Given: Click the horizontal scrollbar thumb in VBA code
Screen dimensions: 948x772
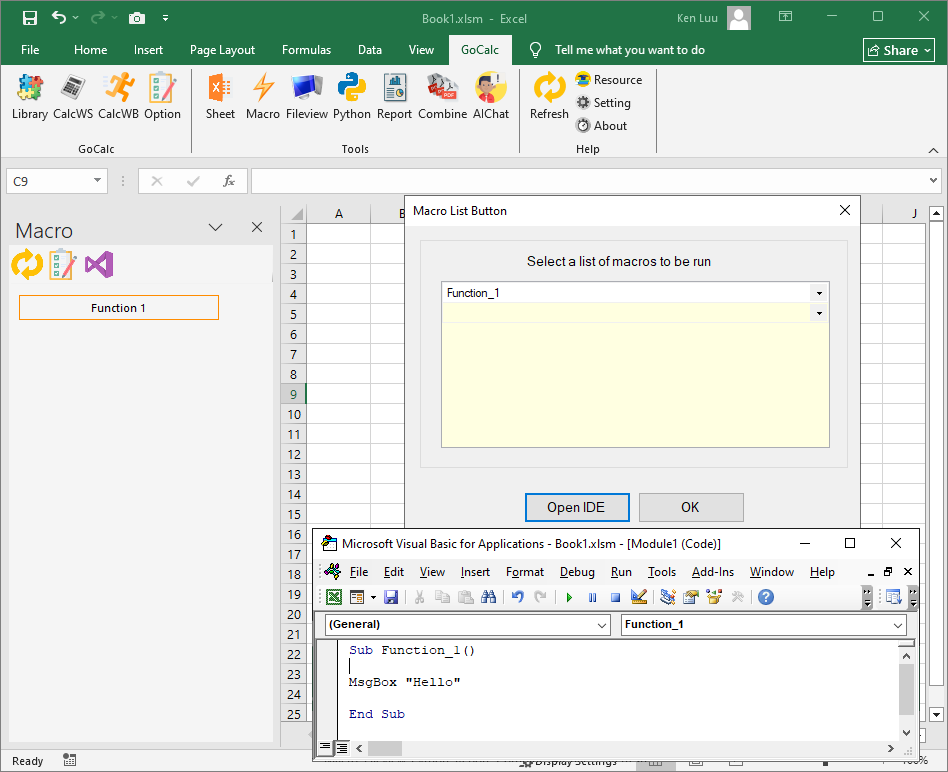Looking at the screenshot, I should click(x=385, y=748).
